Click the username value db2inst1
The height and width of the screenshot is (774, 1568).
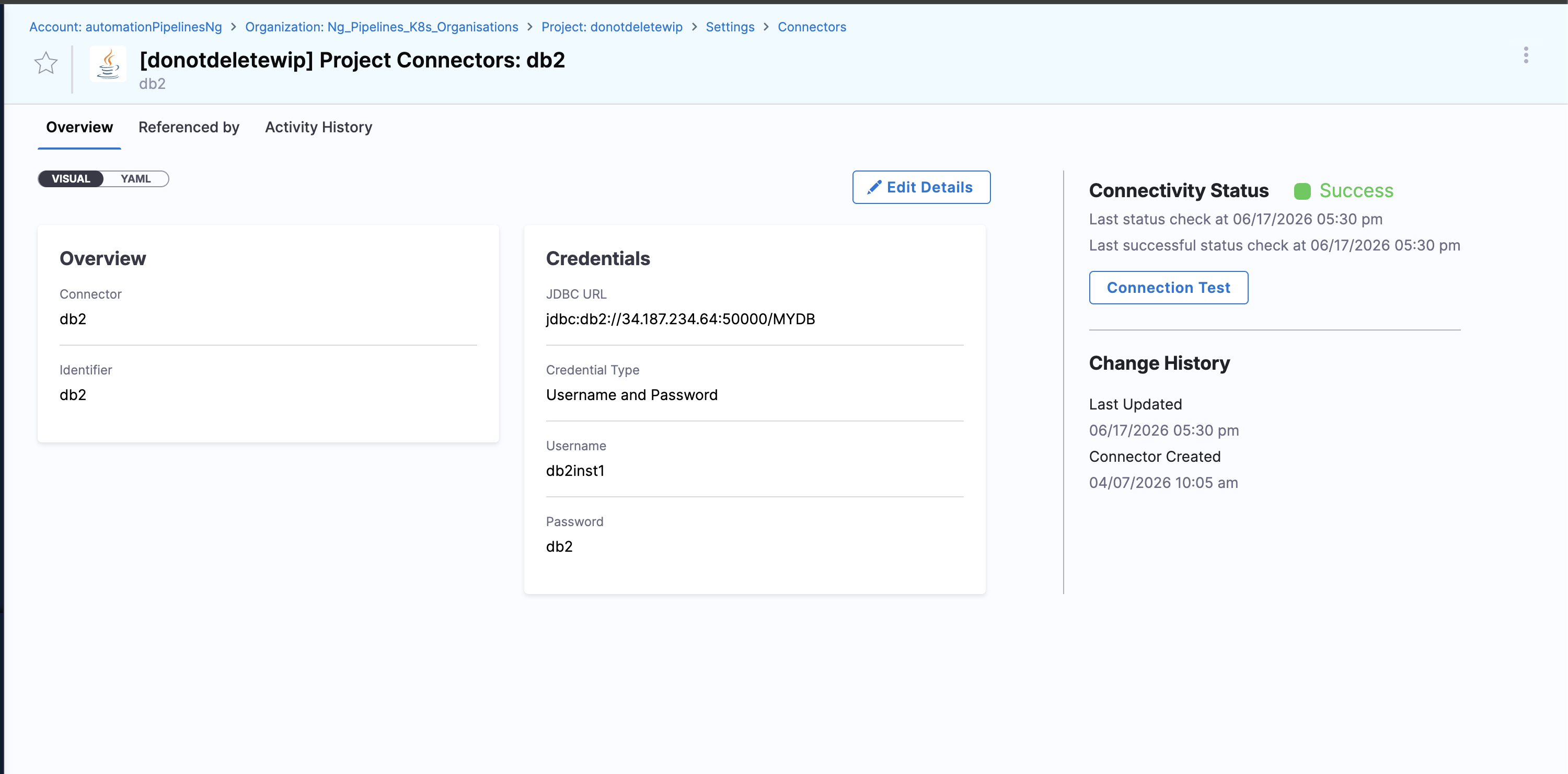coord(575,471)
